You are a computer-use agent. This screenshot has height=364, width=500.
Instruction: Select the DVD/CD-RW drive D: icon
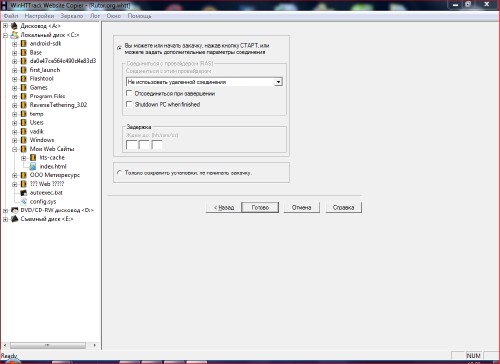[15, 210]
